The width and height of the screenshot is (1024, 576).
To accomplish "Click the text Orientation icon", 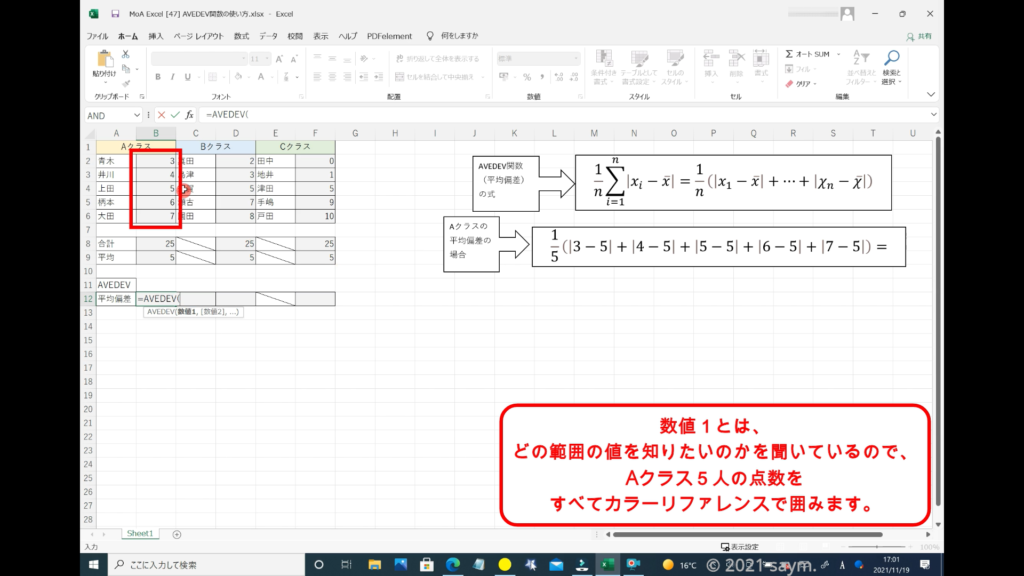I will pos(364,58).
